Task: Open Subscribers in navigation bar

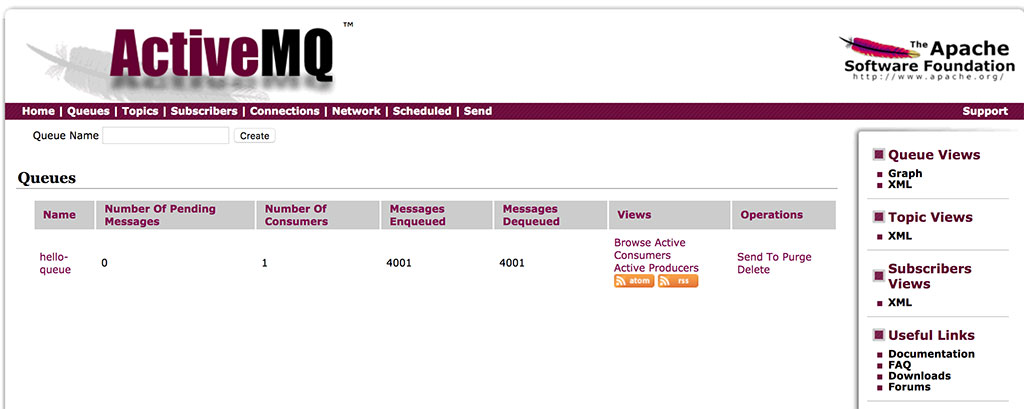Action: (204, 111)
